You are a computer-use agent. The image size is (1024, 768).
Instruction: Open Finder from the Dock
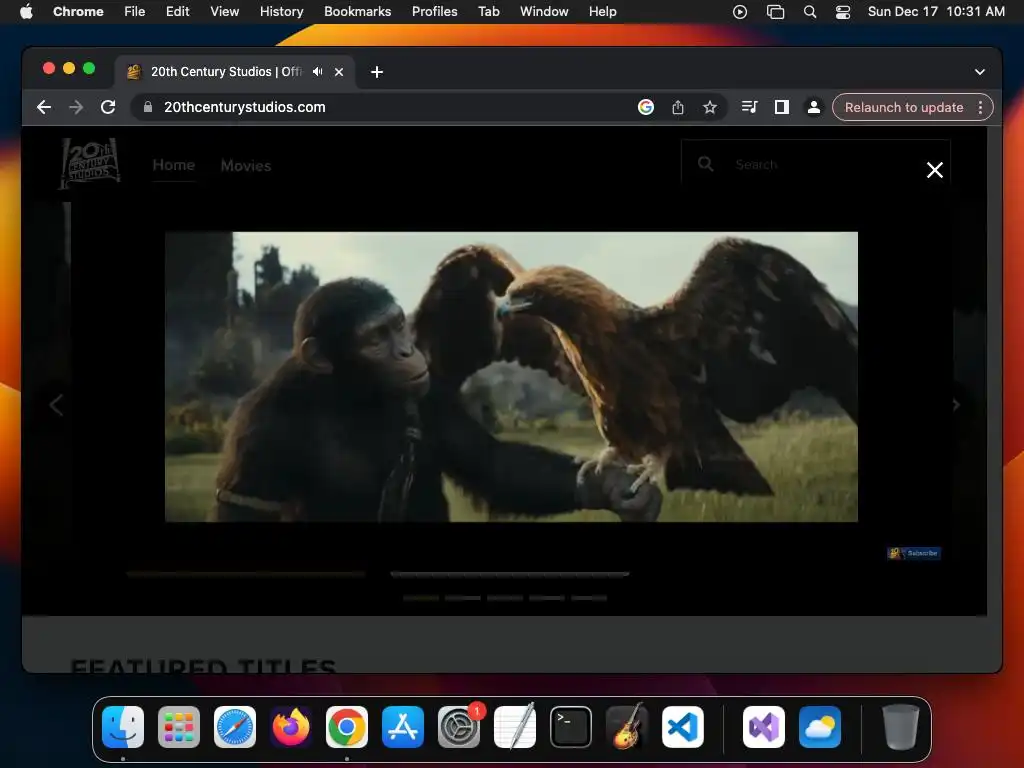point(123,727)
